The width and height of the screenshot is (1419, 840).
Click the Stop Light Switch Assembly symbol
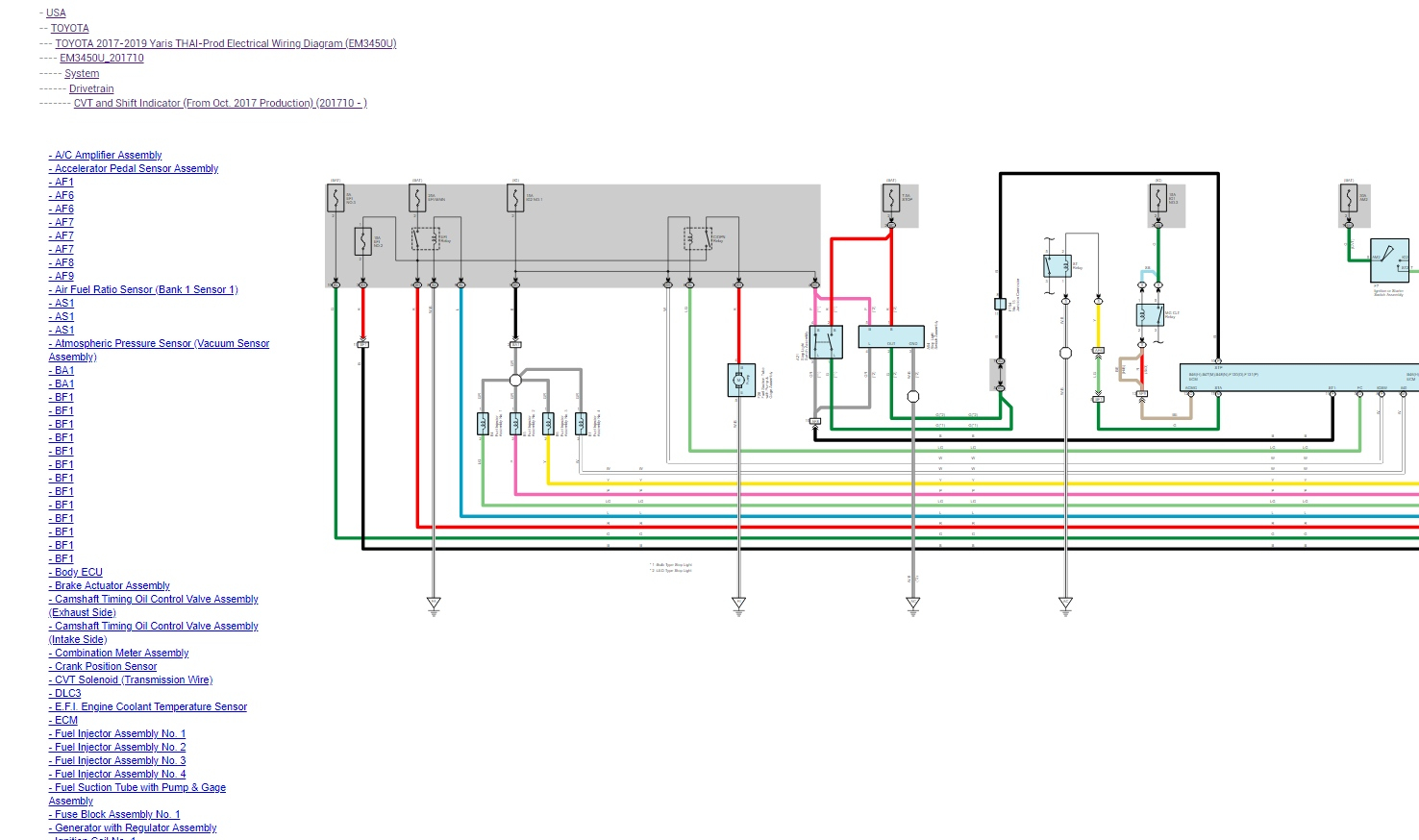coord(826,342)
